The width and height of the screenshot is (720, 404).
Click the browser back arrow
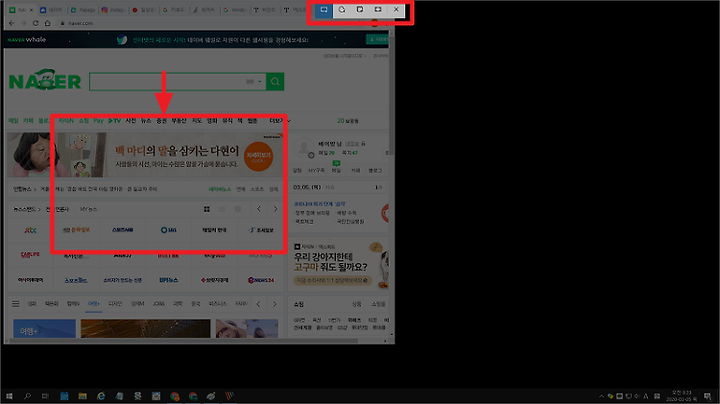tap(12, 23)
